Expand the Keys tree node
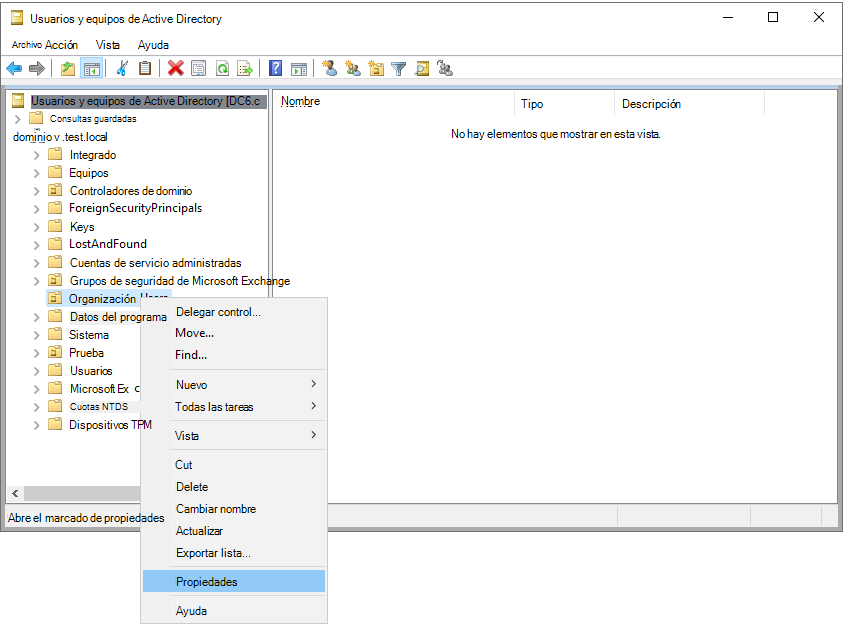The height and width of the screenshot is (629, 845). point(36,227)
